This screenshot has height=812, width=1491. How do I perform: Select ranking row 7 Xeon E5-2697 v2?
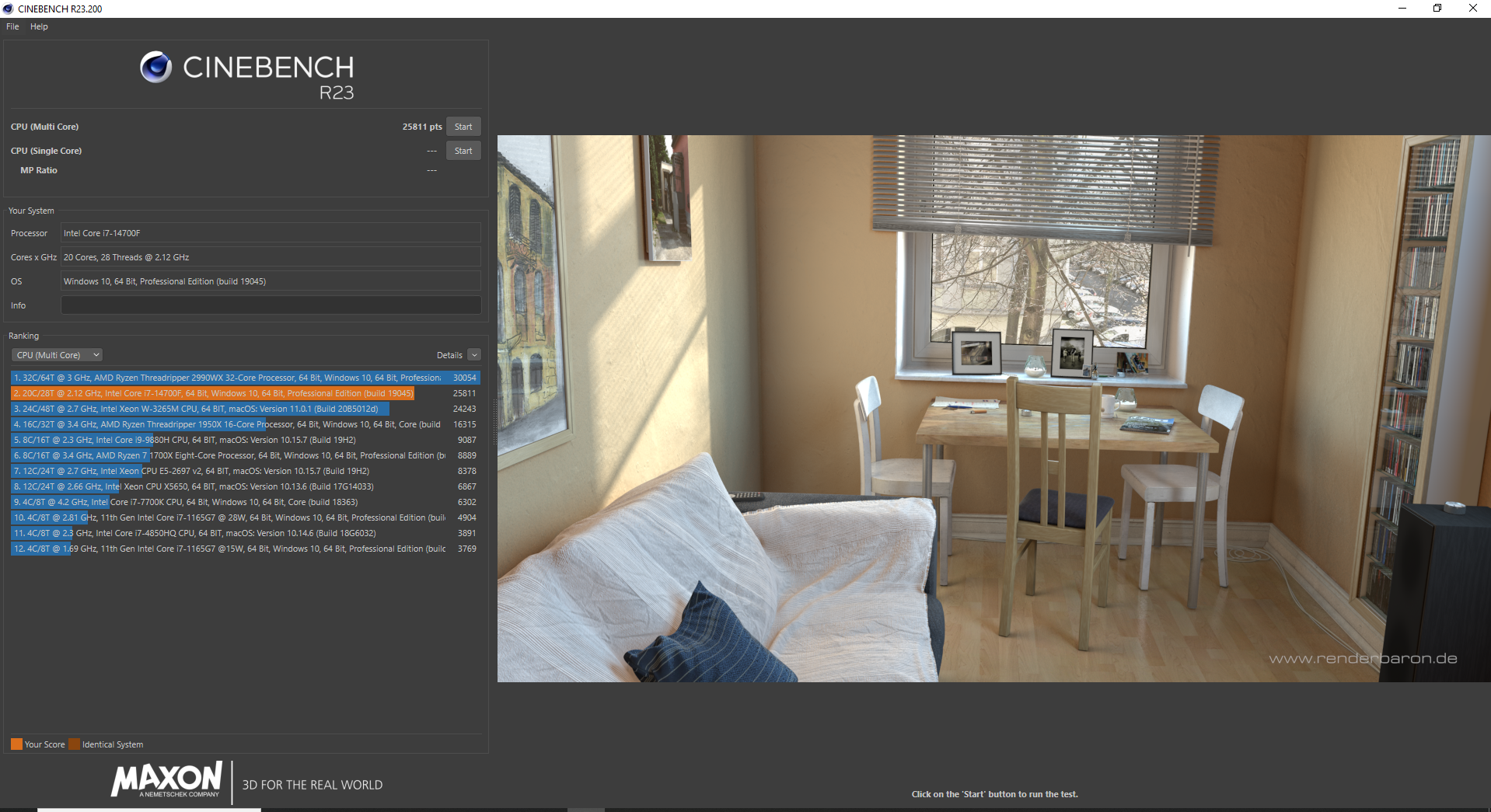pos(245,471)
